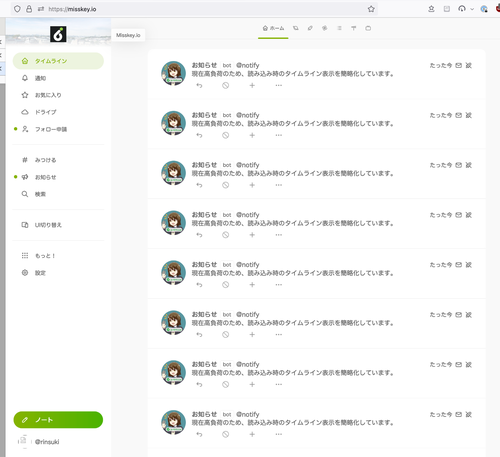Open the タイムライン timeline in the sidebar

click(58, 61)
